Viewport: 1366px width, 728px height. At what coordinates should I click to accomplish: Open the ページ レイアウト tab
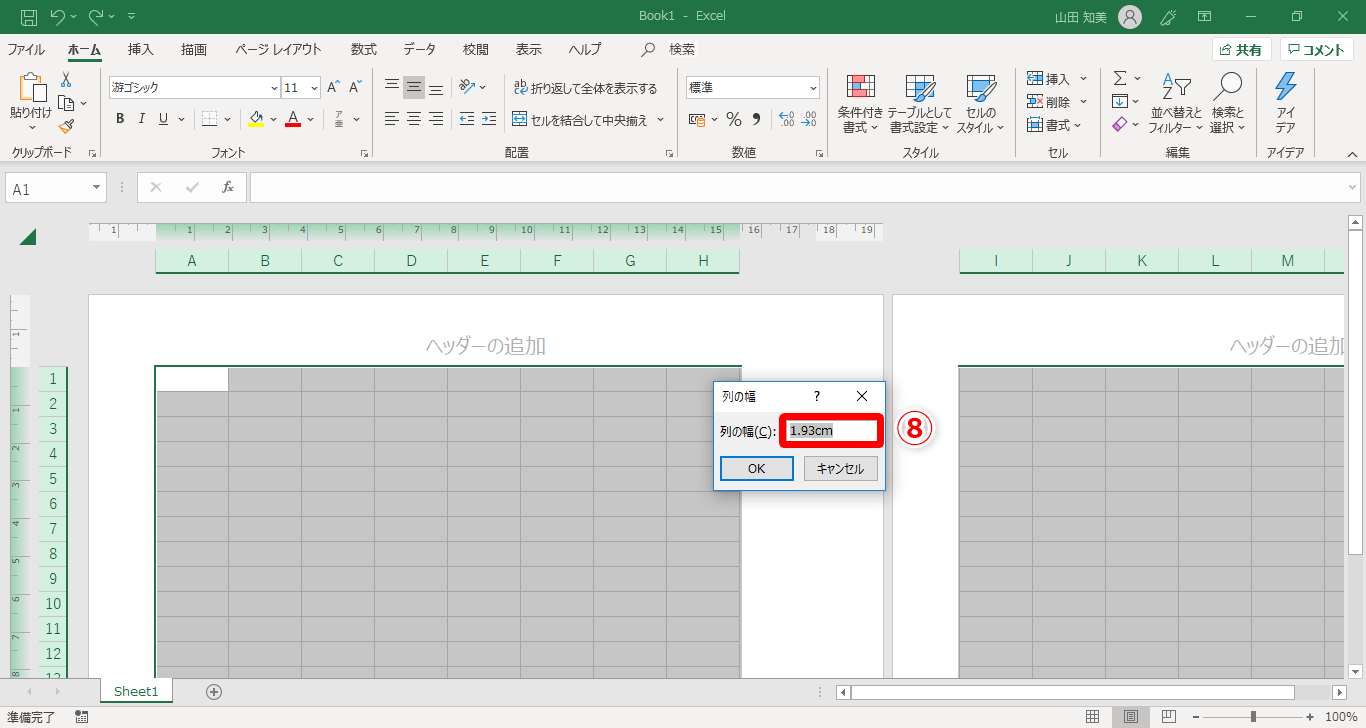click(x=279, y=49)
